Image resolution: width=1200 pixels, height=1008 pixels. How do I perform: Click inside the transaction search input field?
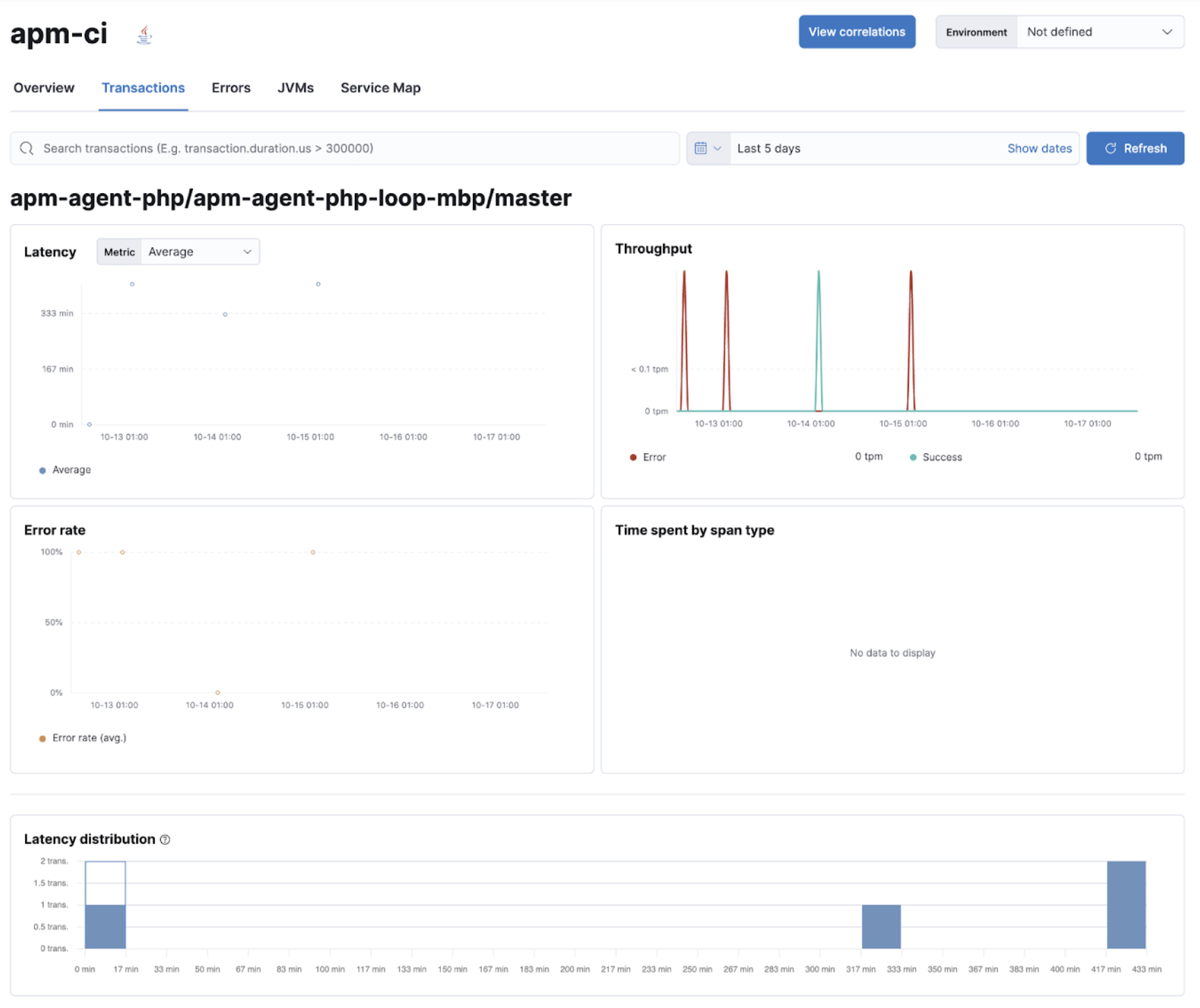(278, 148)
